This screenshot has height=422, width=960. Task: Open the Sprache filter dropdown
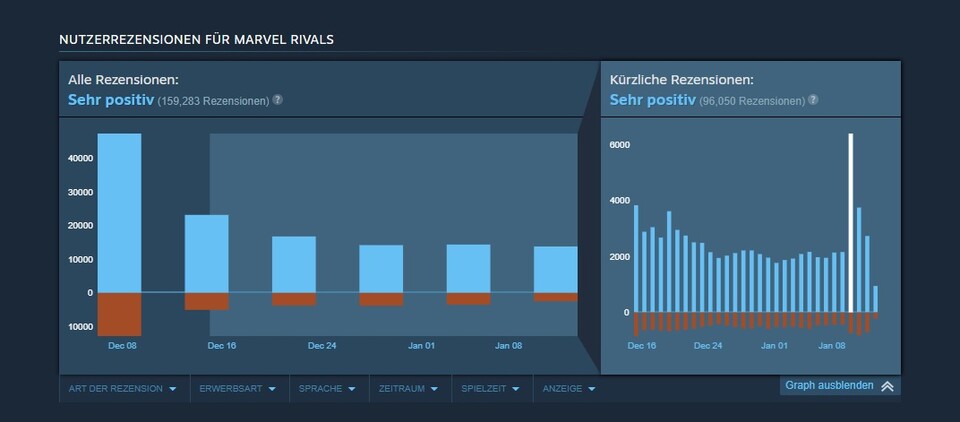(327, 388)
